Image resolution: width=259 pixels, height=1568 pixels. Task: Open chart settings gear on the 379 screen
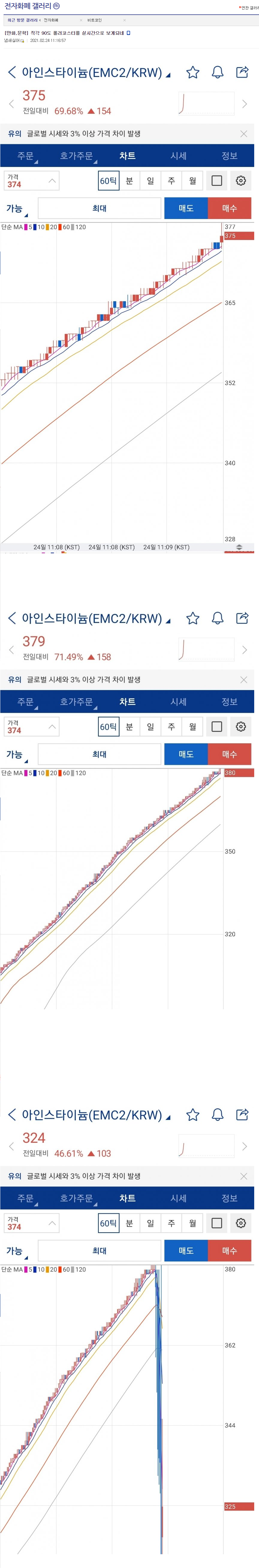[241, 727]
